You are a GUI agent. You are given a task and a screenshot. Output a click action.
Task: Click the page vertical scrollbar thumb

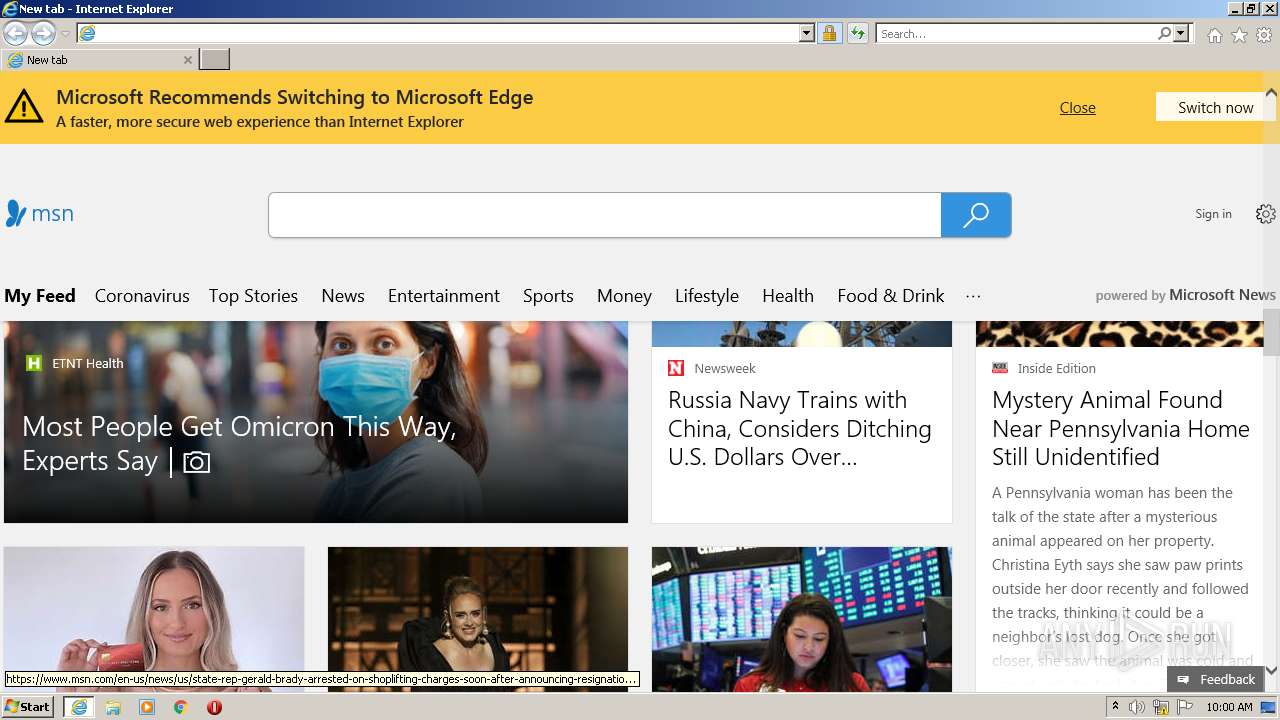(x=1271, y=333)
